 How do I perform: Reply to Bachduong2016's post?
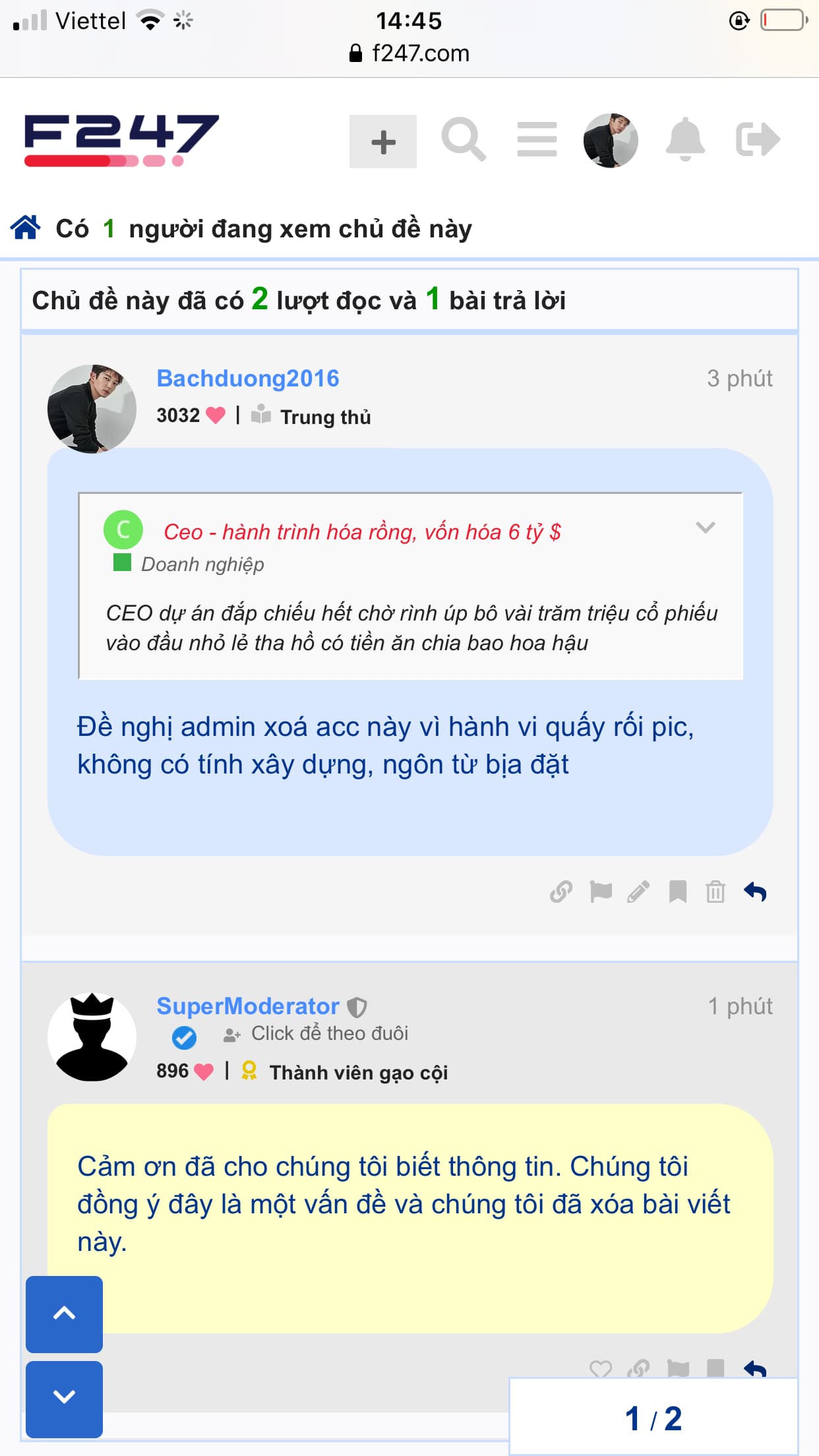tap(755, 892)
